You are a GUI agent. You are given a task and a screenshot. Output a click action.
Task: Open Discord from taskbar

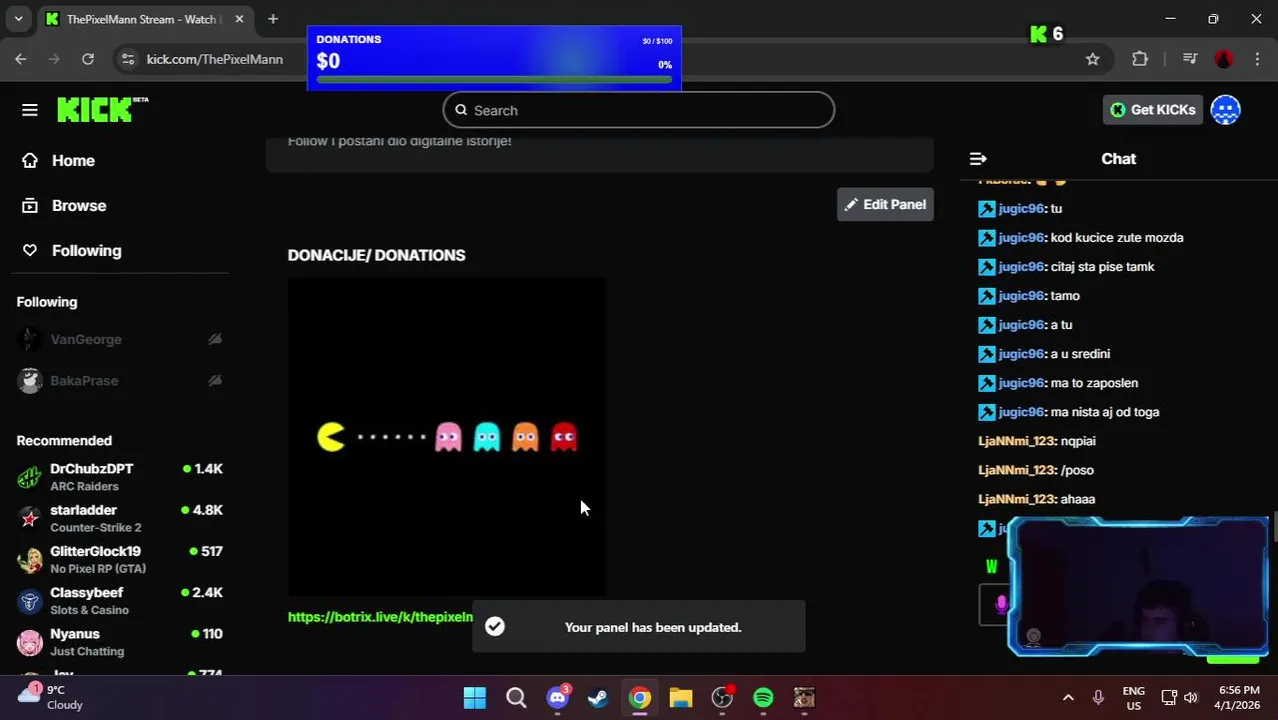tap(557, 698)
